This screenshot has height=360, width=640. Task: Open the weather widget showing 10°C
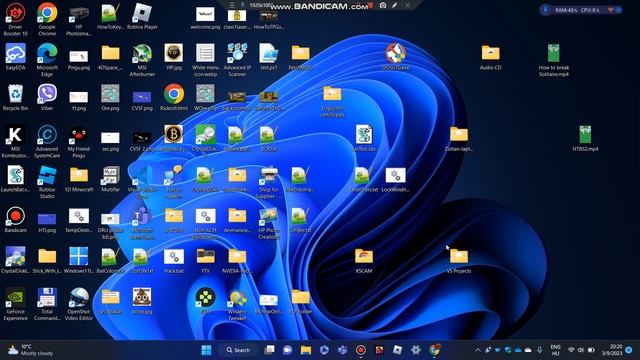coord(31,350)
